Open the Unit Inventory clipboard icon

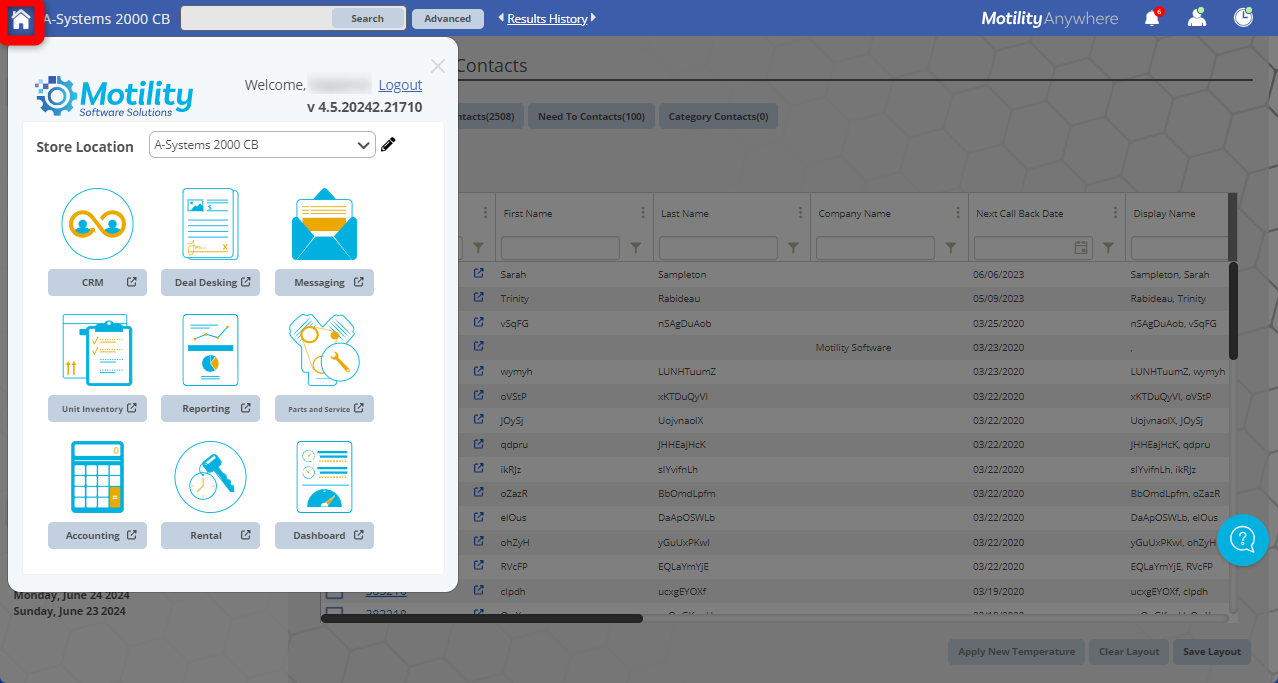[97, 350]
